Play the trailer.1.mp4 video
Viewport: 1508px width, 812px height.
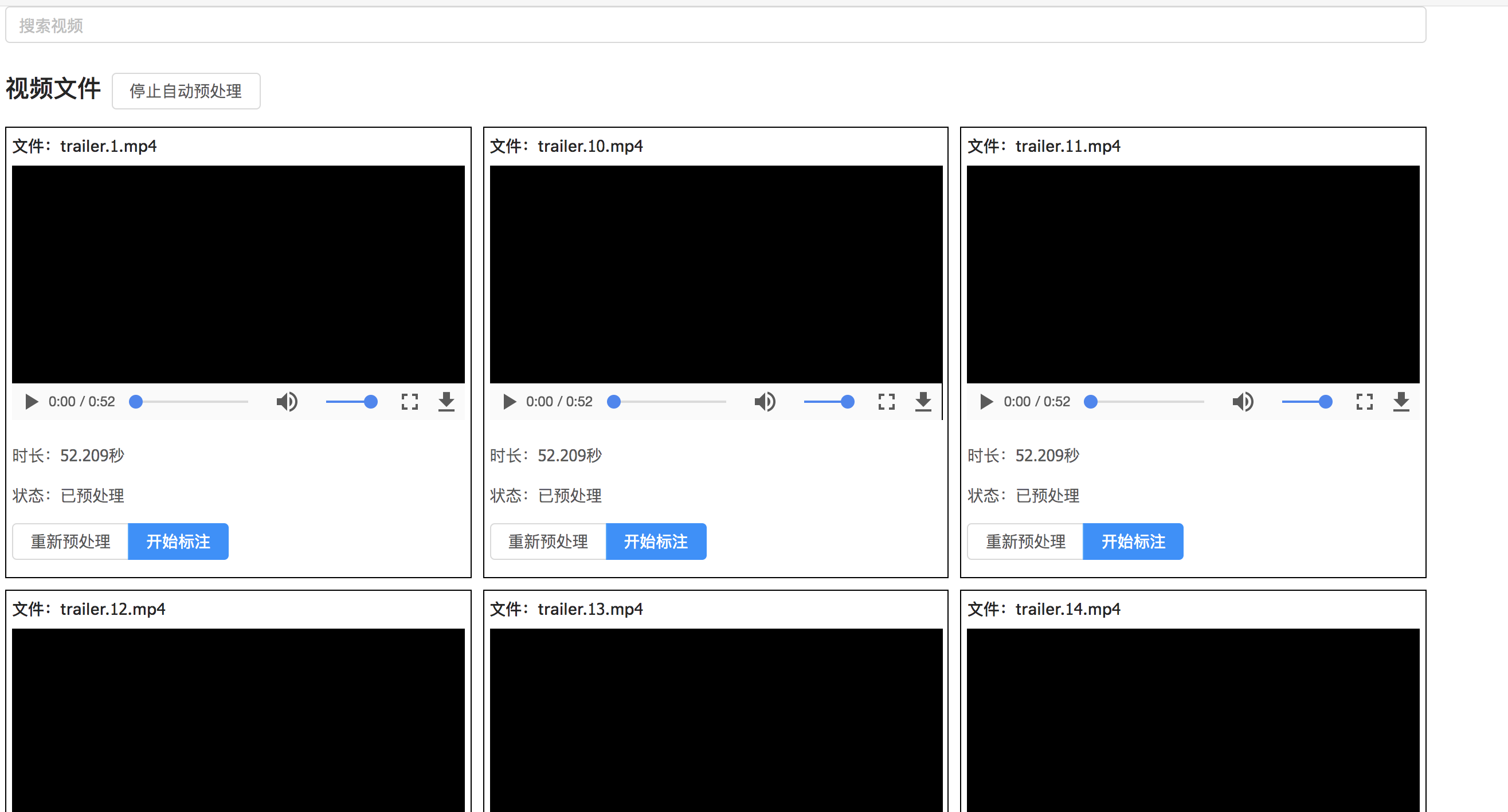[32, 402]
